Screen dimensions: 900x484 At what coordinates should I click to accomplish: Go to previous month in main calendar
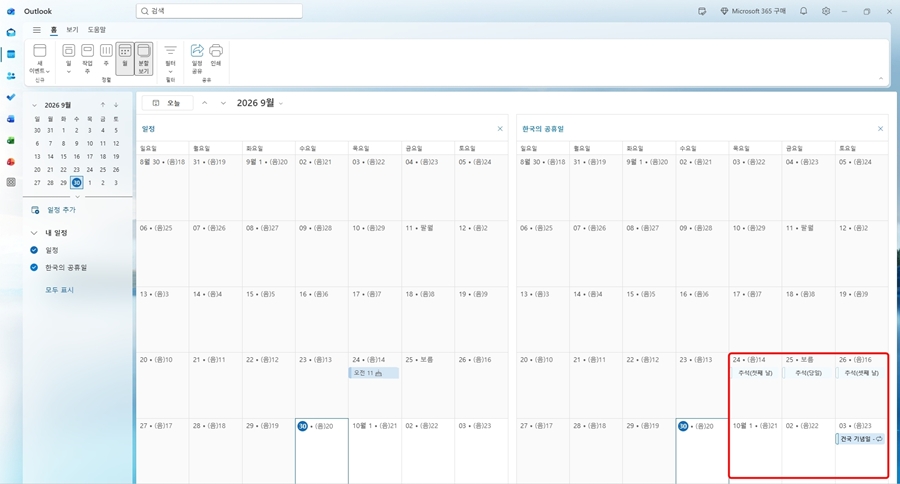[205, 103]
